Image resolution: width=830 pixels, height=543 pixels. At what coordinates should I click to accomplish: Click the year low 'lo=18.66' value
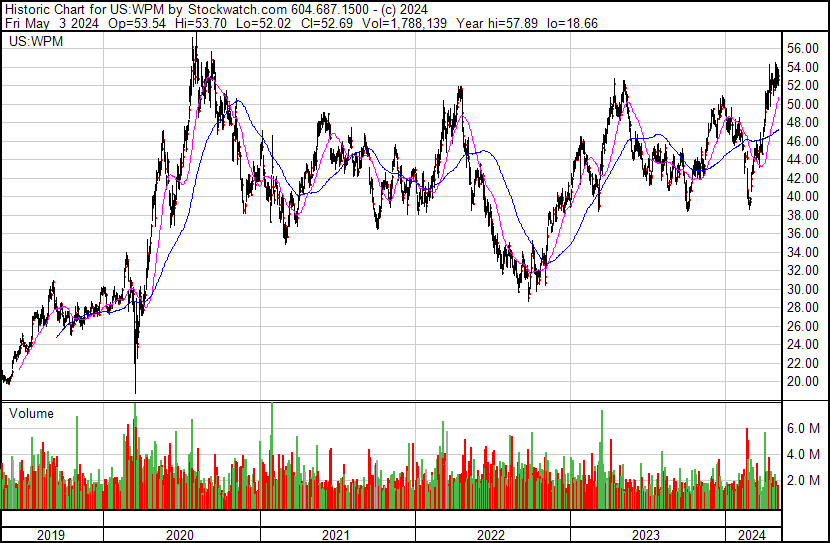[572, 23]
